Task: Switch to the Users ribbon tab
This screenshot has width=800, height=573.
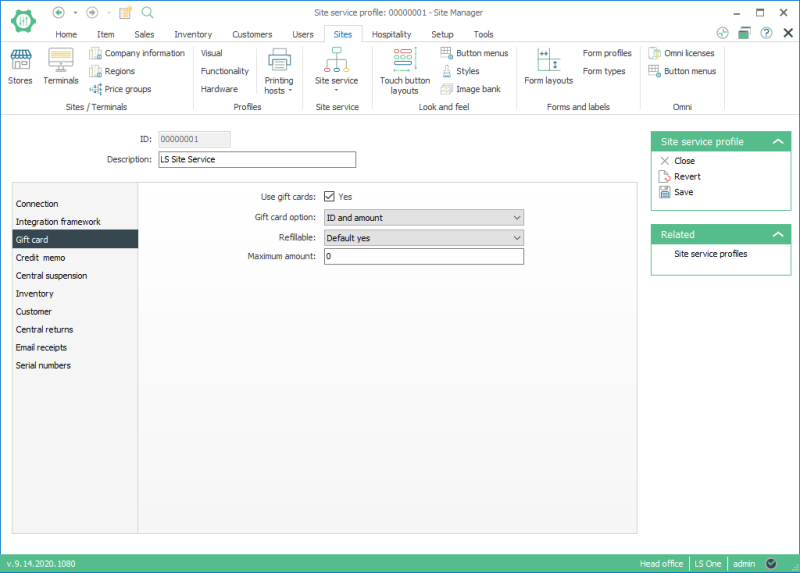Action: click(303, 34)
